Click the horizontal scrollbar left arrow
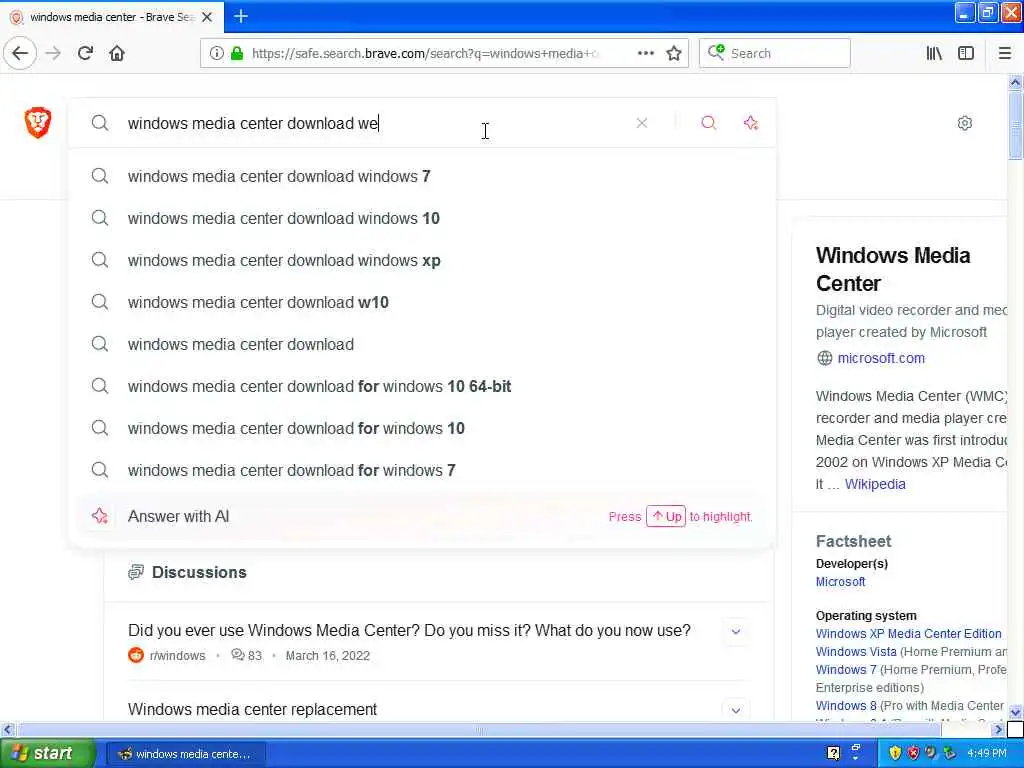 coord(7,729)
